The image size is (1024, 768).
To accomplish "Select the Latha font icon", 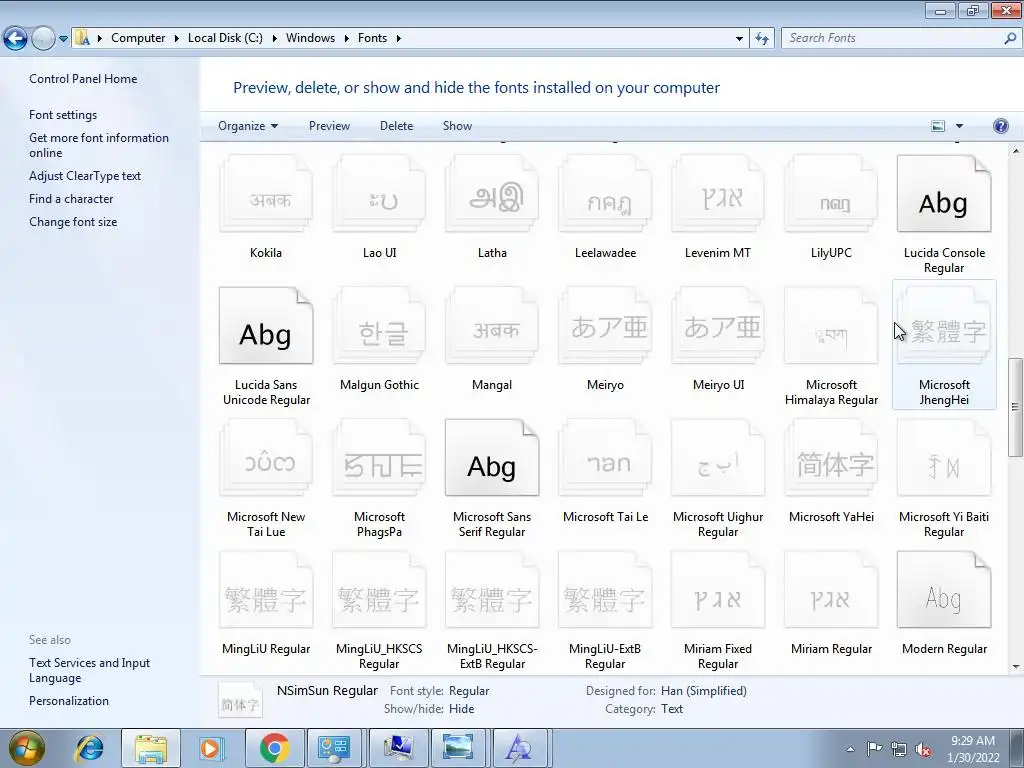I will coord(492,194).
